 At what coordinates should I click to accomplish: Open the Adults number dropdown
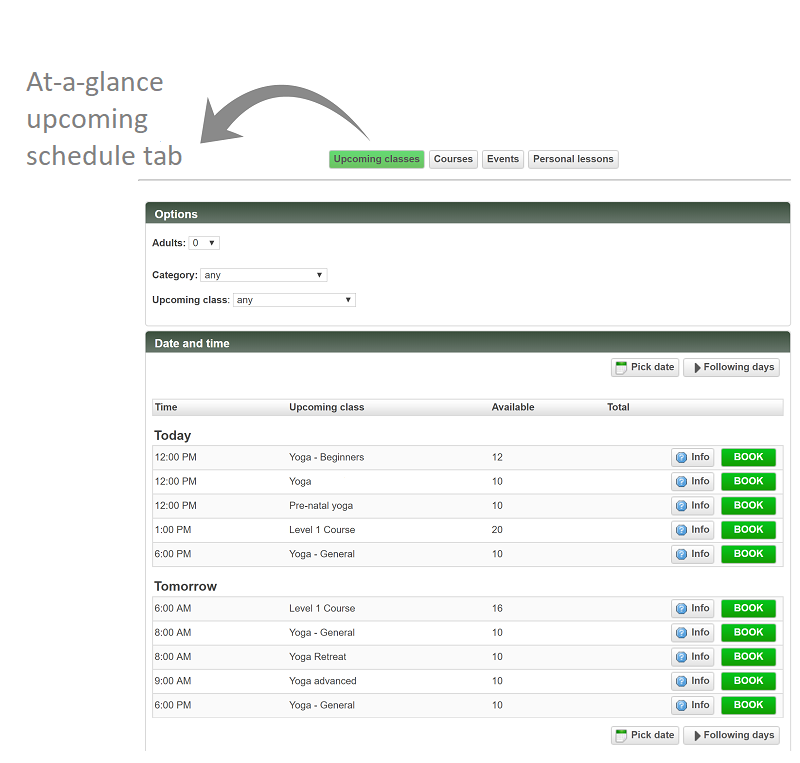(204, 243)
